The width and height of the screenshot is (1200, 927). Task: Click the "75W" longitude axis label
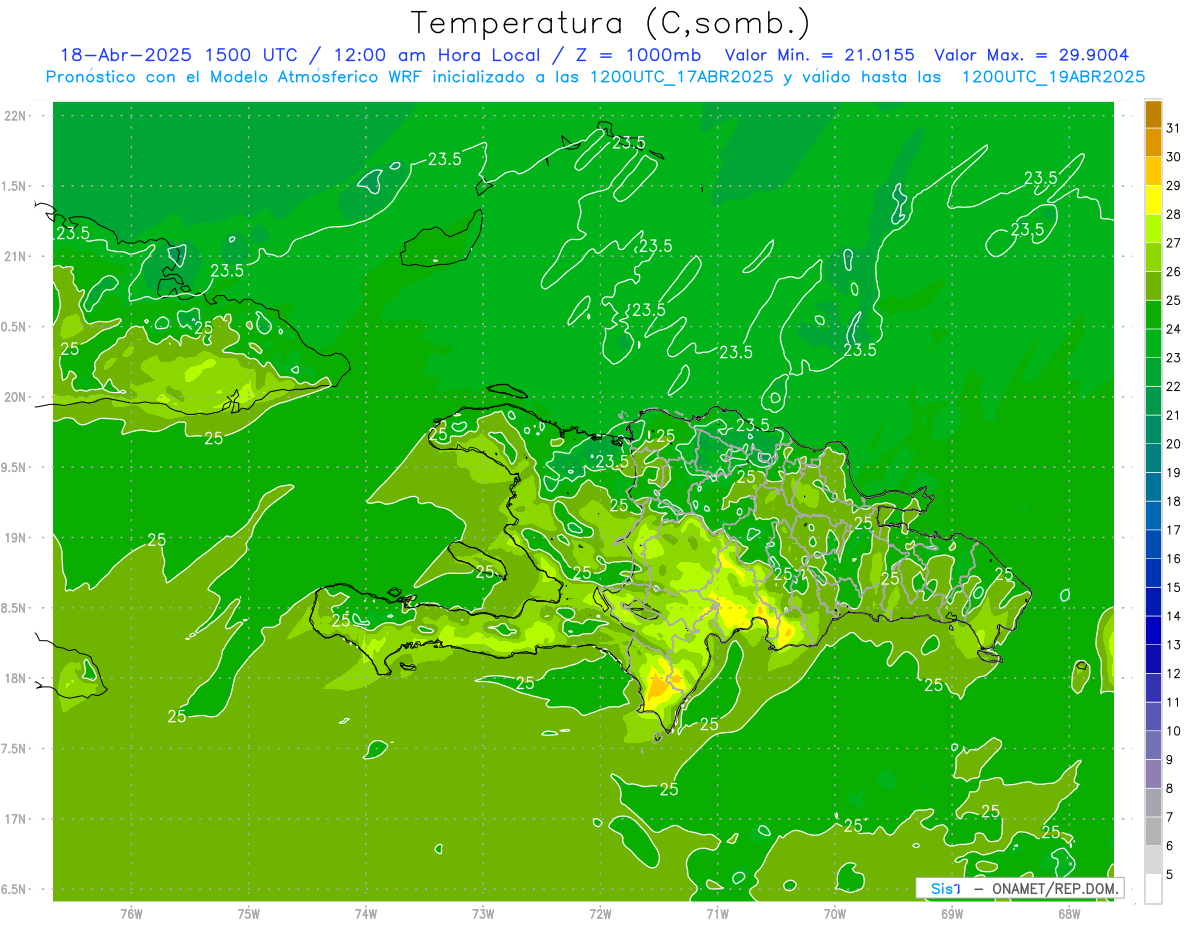248,913
